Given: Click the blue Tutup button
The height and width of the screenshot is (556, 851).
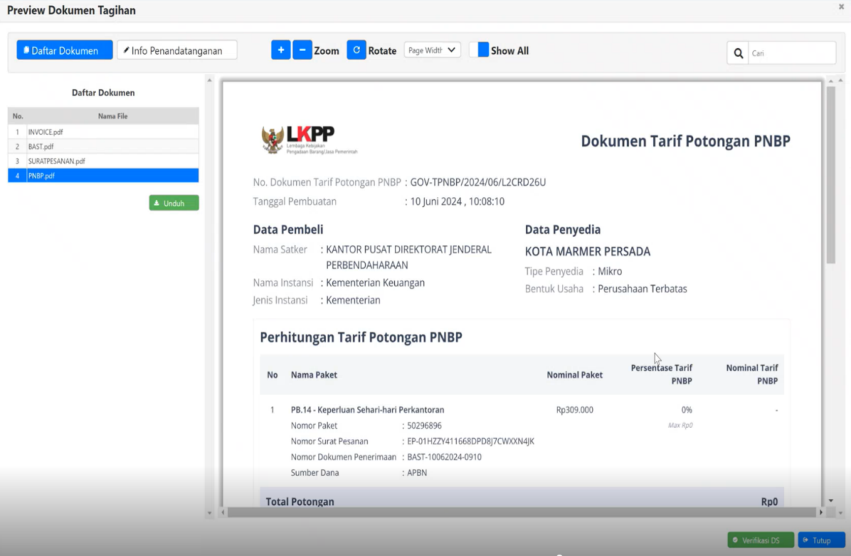Looking at the screenshot, I should (x=821, y=540).
